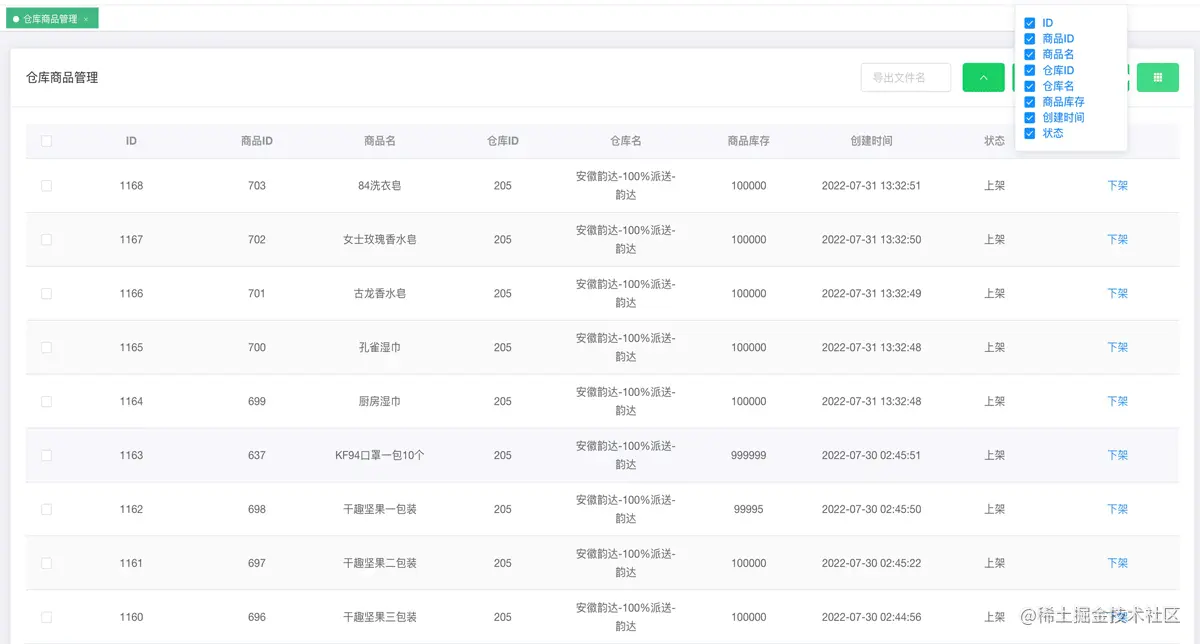1200x644 pixels.
Task: Uncheck the 商品ID column checkbox in popup
Action: [1030, 39]
